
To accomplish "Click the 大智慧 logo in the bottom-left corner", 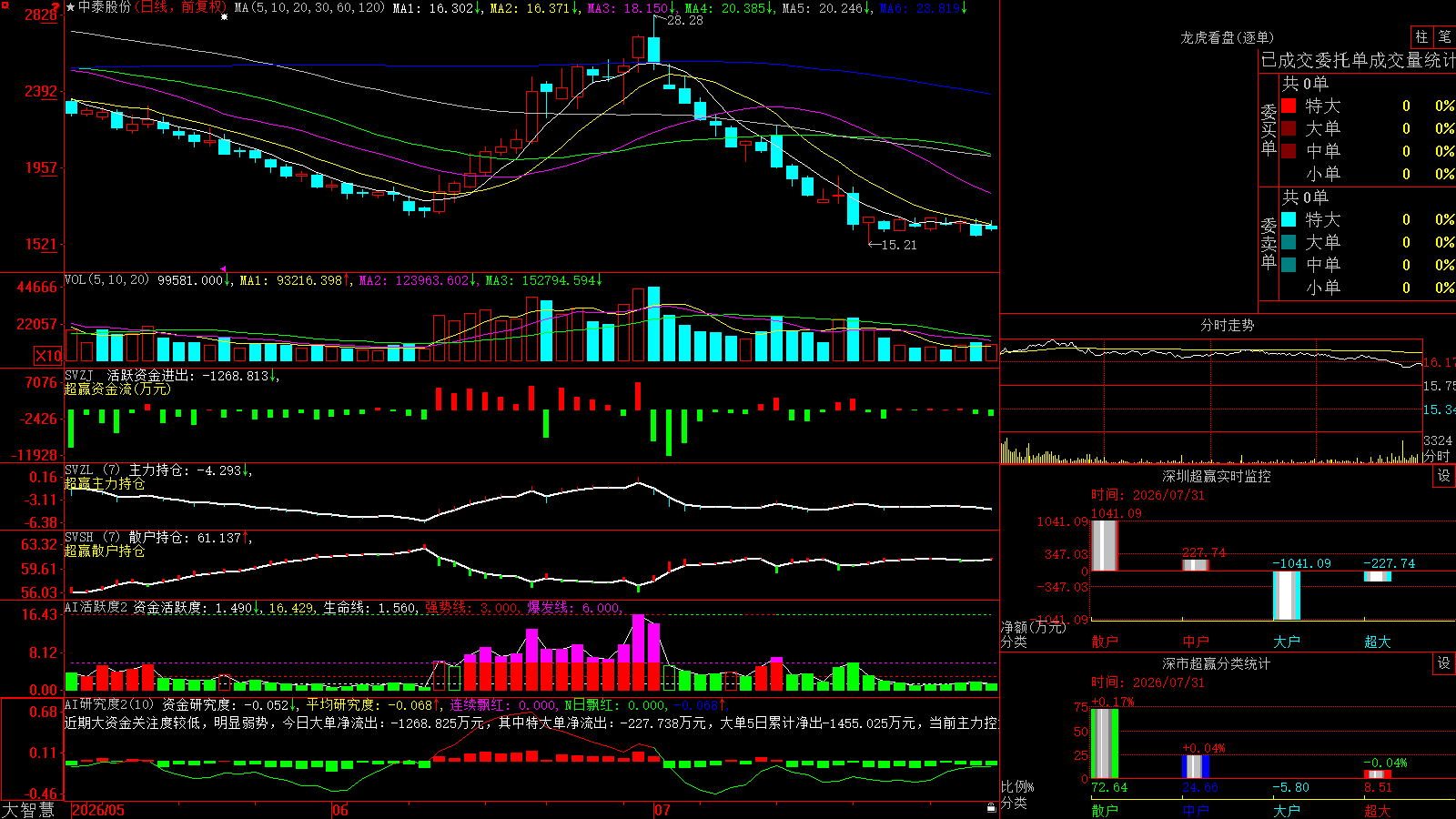I will [28, 810].
